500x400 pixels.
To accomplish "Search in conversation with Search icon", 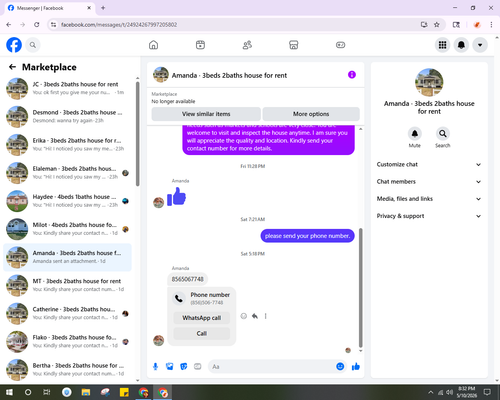I will tap(443, 134).
